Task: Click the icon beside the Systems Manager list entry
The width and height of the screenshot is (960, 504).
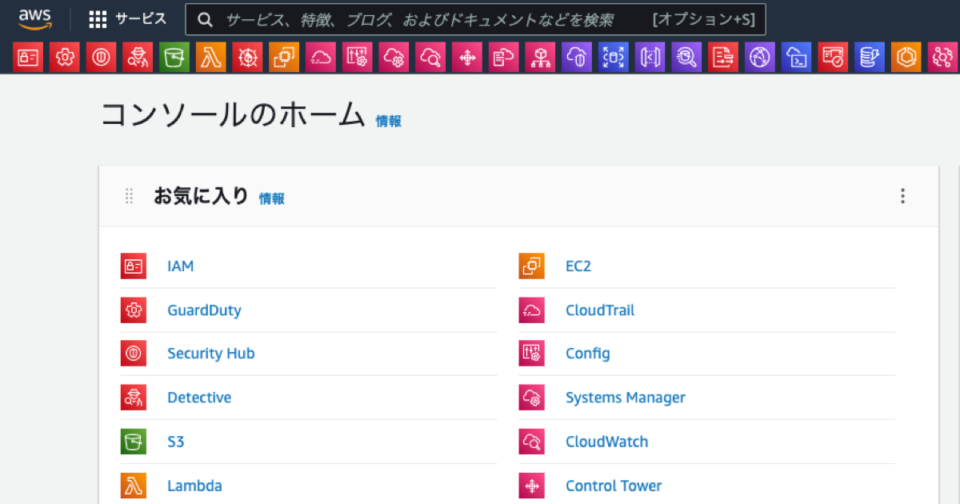Action: [531, 397]
